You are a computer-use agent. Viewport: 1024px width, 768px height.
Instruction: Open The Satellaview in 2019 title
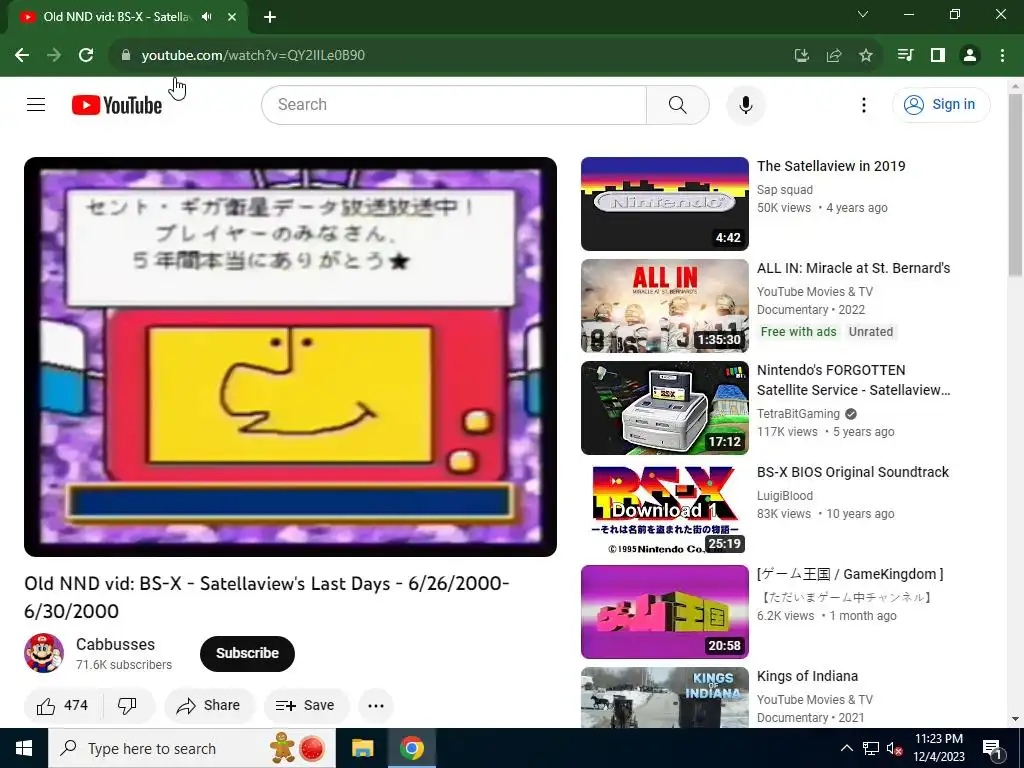pos(831,166)
